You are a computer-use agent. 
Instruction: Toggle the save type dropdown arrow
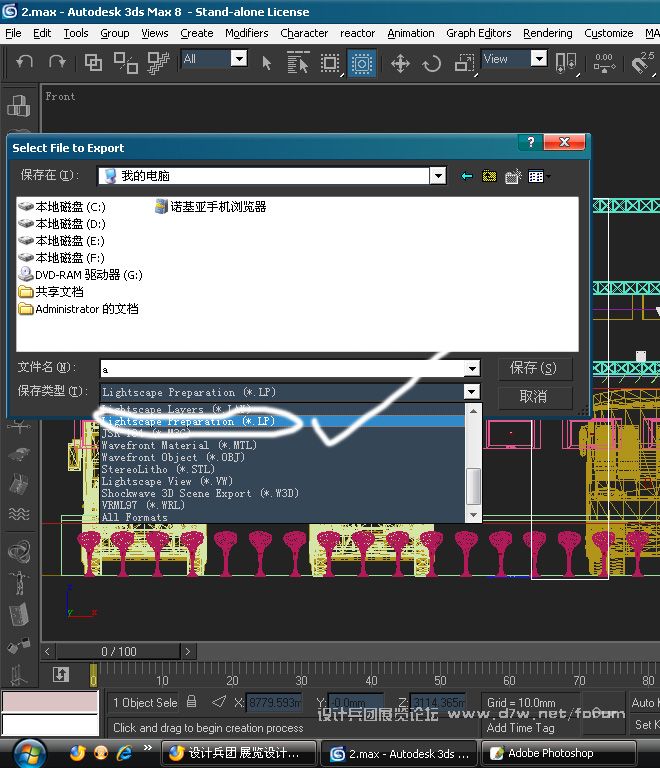tap(471, 392)
